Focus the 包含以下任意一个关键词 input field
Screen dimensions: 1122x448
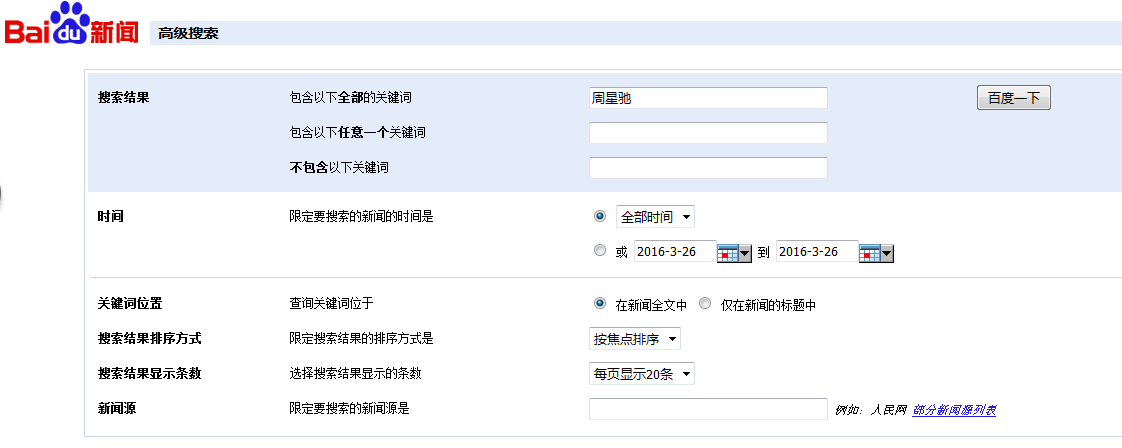click(x=708, y=132)
